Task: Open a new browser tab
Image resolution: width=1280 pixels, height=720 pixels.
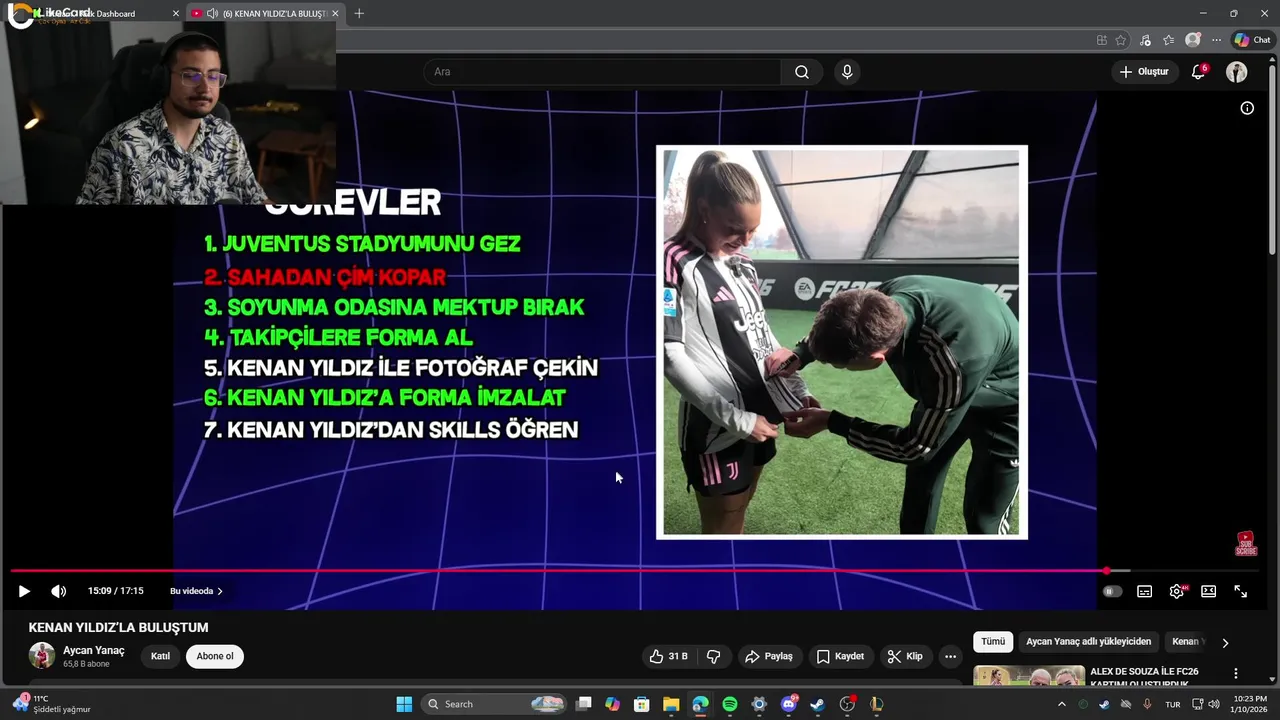Action: click(x=359, y=13)
